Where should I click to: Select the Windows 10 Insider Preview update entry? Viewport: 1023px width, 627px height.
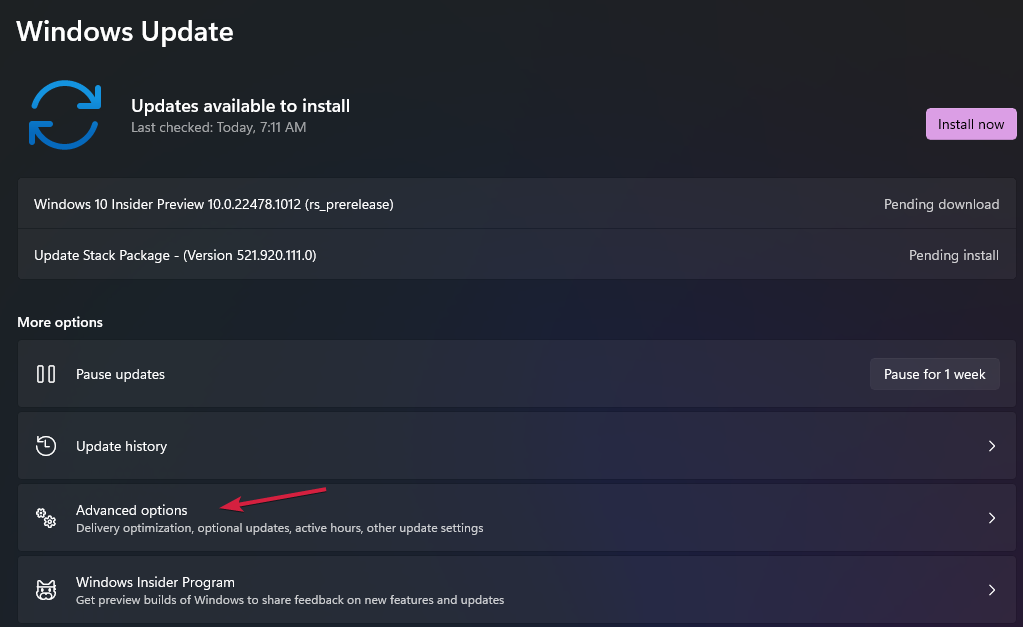pyautogui.click(x=213, y=204)
